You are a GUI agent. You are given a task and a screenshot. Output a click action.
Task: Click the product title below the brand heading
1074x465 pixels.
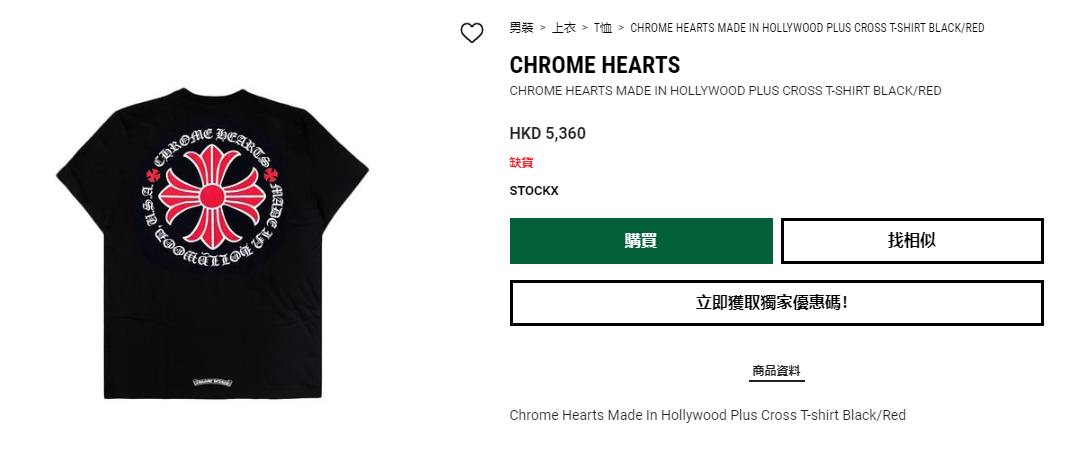(725, 91)
